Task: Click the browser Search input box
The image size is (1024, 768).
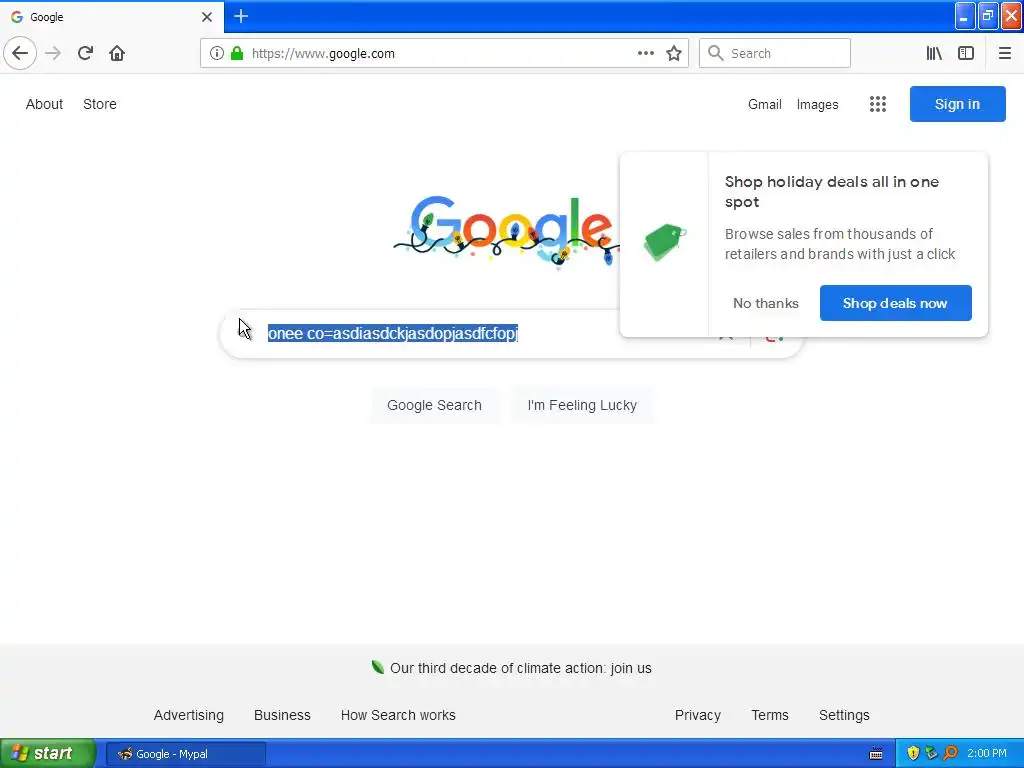Action: coord(775,53)
